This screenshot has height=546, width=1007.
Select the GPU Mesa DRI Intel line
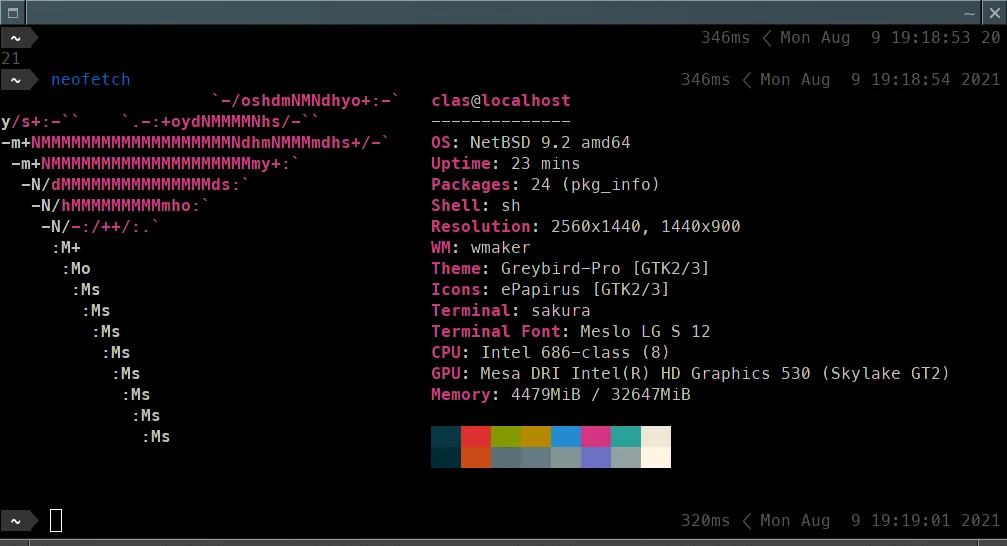[x=690, y=374]
